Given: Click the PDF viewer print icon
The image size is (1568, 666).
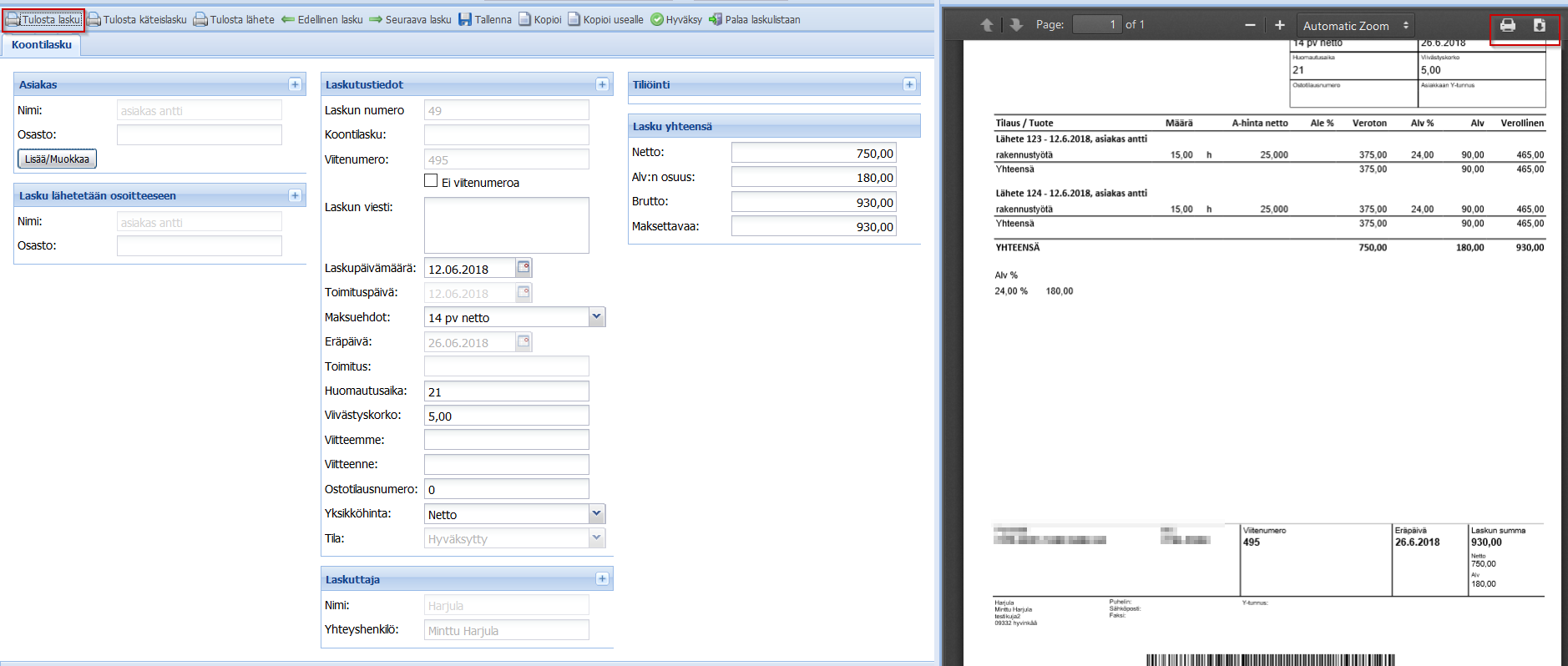Looking at the screenshot, I should coord(1507,25).
